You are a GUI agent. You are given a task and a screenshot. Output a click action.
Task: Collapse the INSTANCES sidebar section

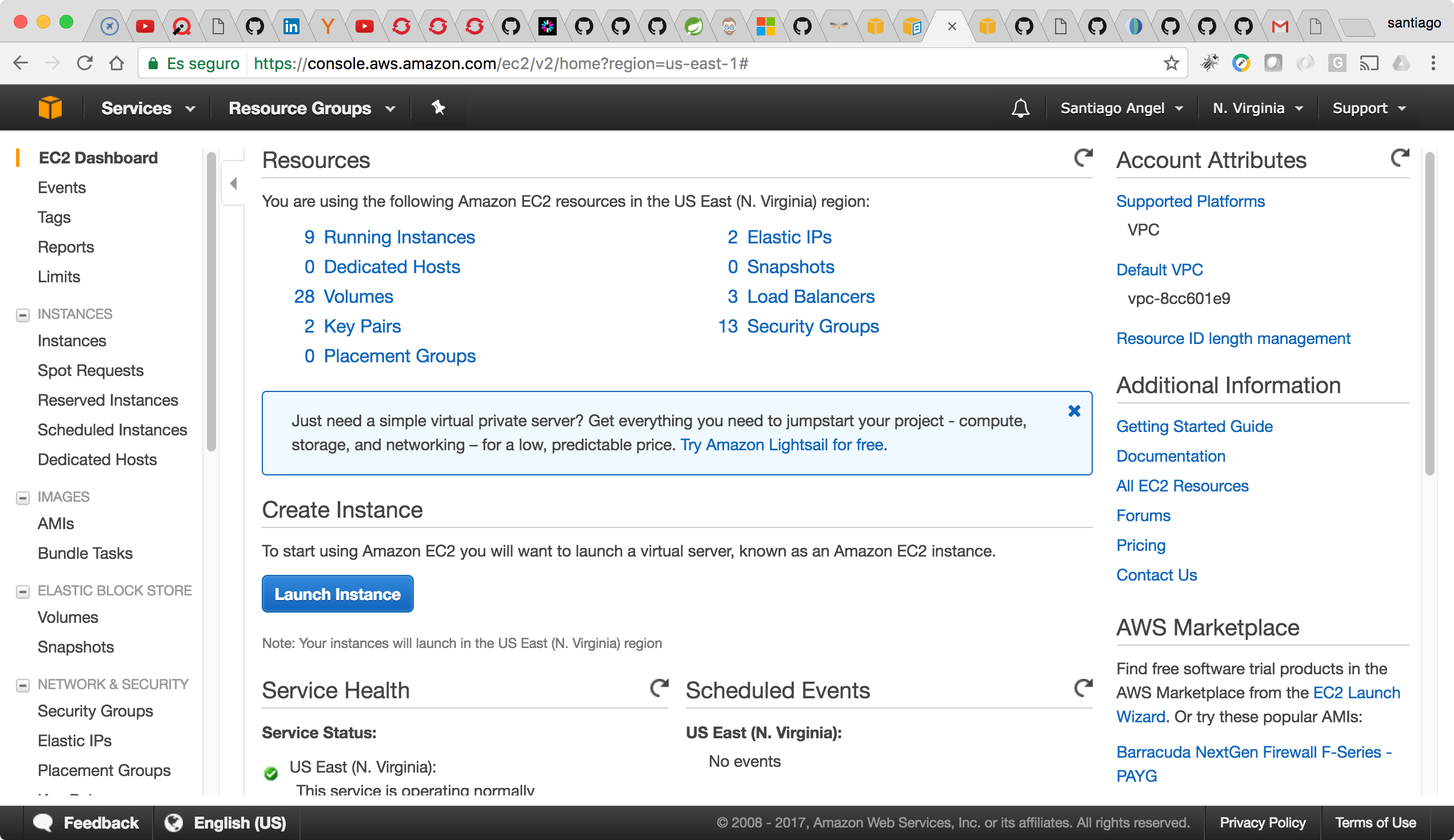point(22,314)
